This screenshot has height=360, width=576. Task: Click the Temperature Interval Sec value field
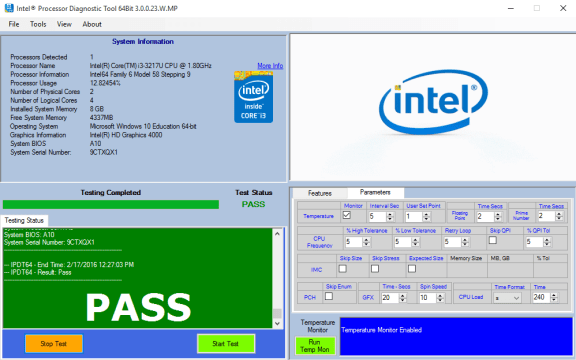(378, 217)
